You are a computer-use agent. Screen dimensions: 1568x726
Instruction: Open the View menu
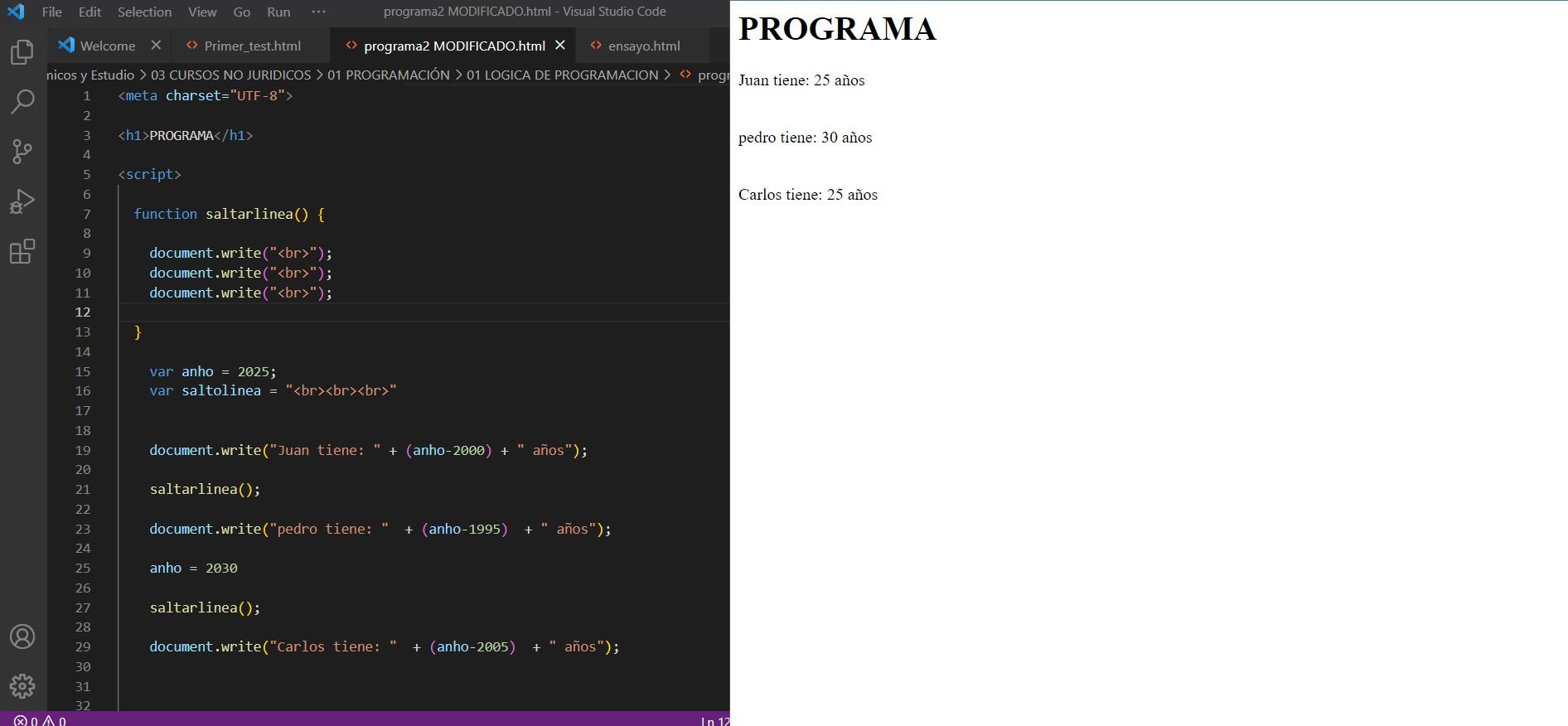tap(202, 12)
